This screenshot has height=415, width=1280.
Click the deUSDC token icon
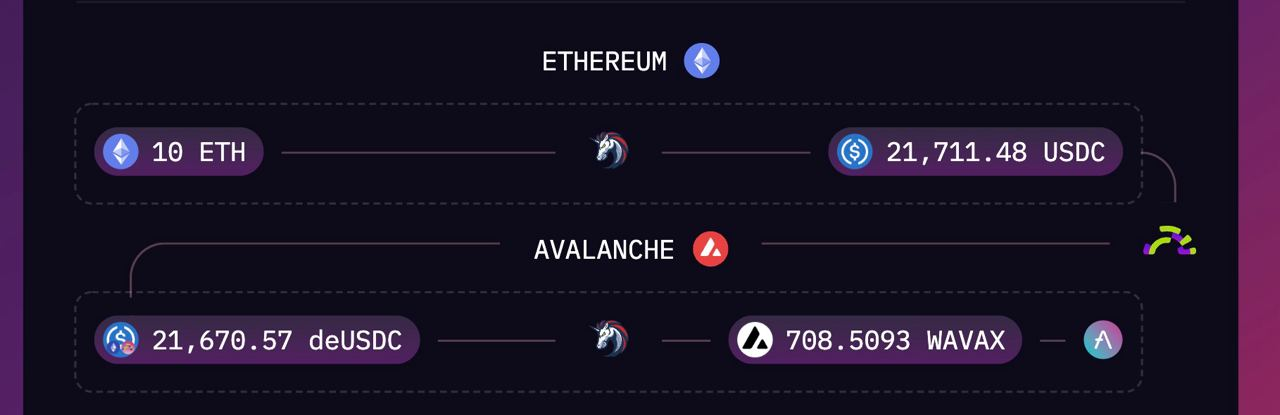(121, 340)
